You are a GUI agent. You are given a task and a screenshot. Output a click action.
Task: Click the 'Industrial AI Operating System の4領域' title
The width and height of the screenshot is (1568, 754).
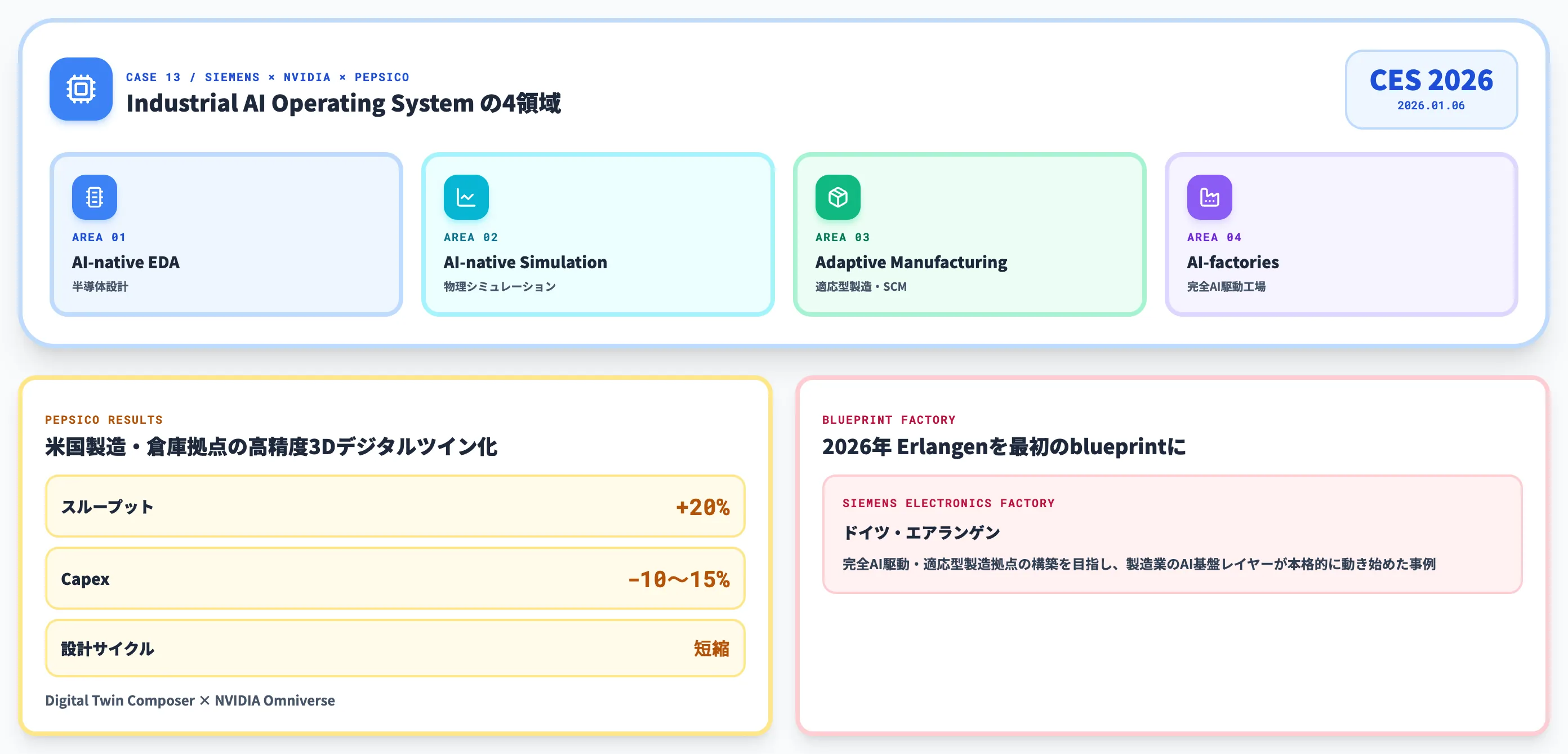click(344, 103)
